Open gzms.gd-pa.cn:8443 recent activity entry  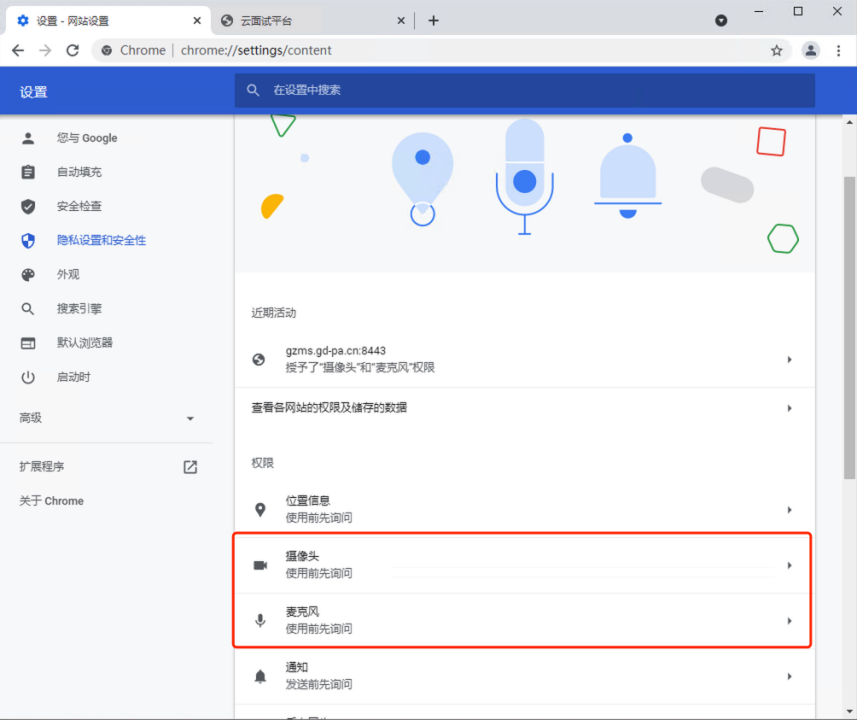[x=525, y=359]
